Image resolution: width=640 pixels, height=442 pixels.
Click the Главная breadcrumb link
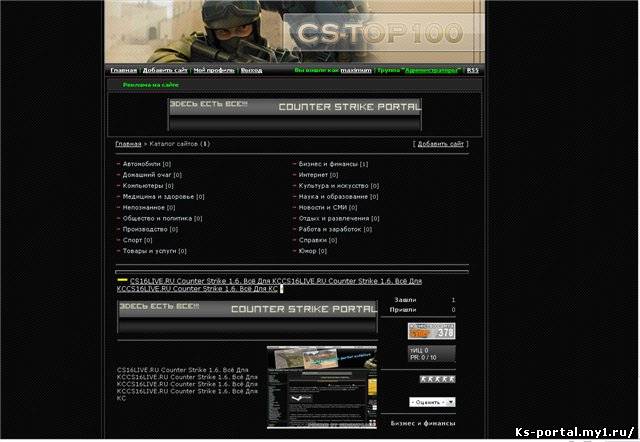click(128, 144)
